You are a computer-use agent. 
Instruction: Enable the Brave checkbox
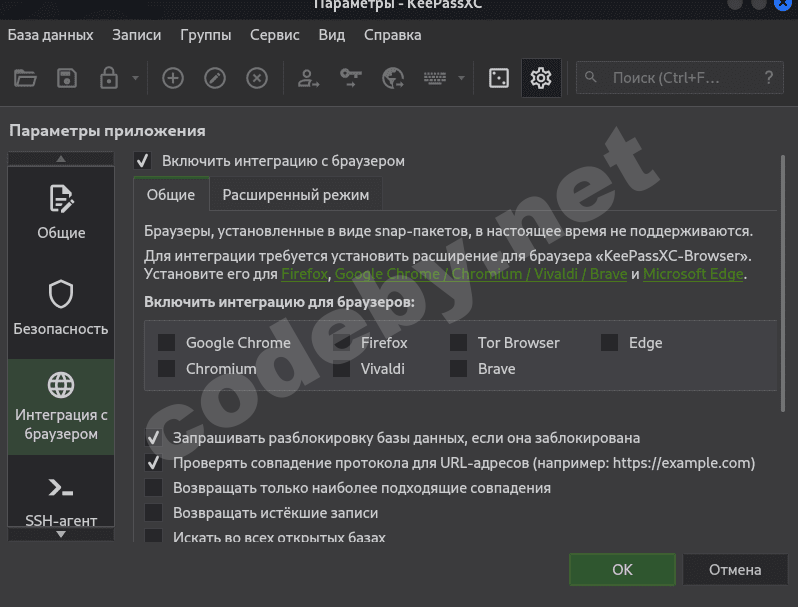[459, 368]
